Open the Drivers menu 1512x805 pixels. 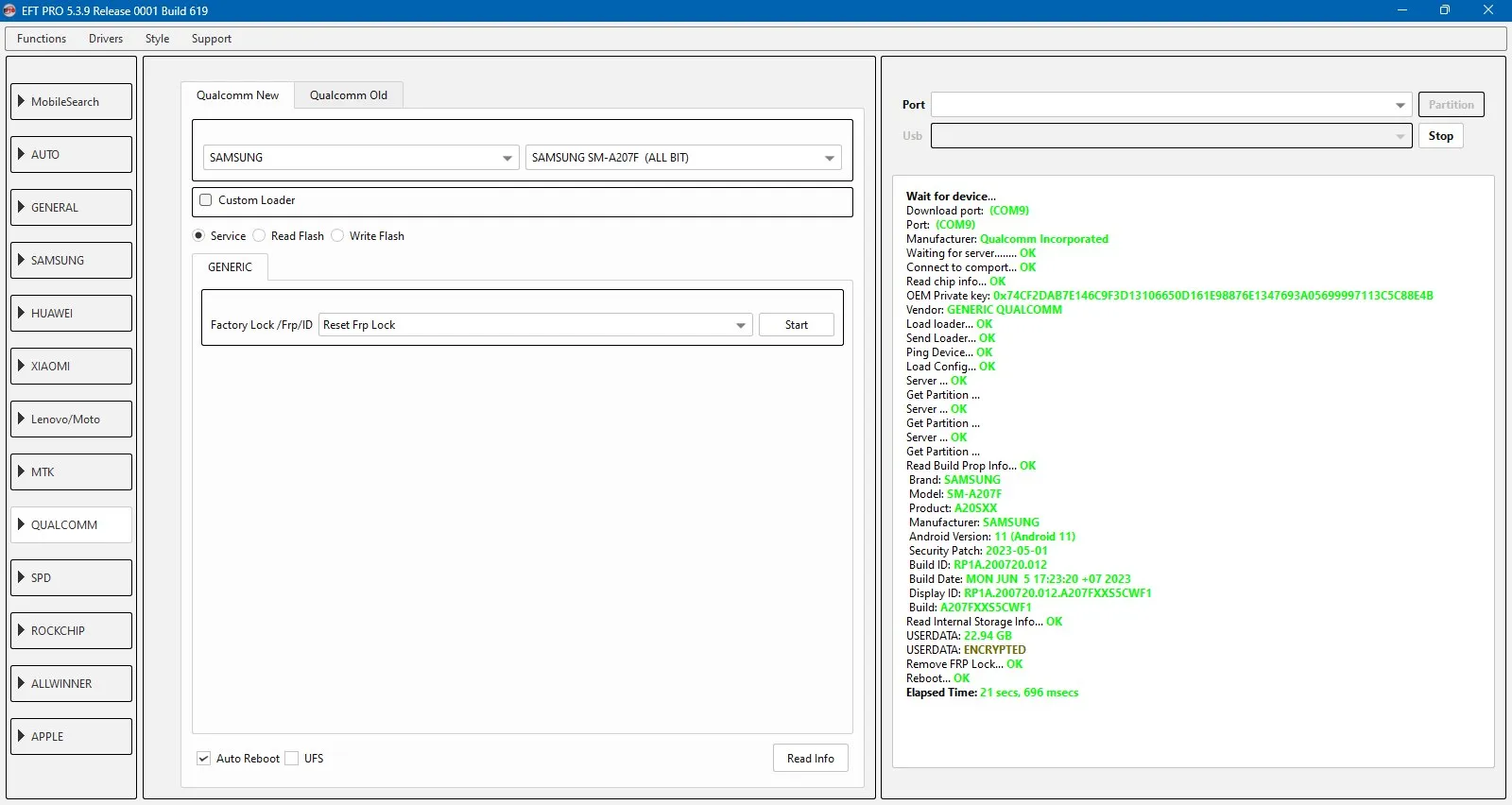(x=106, y=39)
